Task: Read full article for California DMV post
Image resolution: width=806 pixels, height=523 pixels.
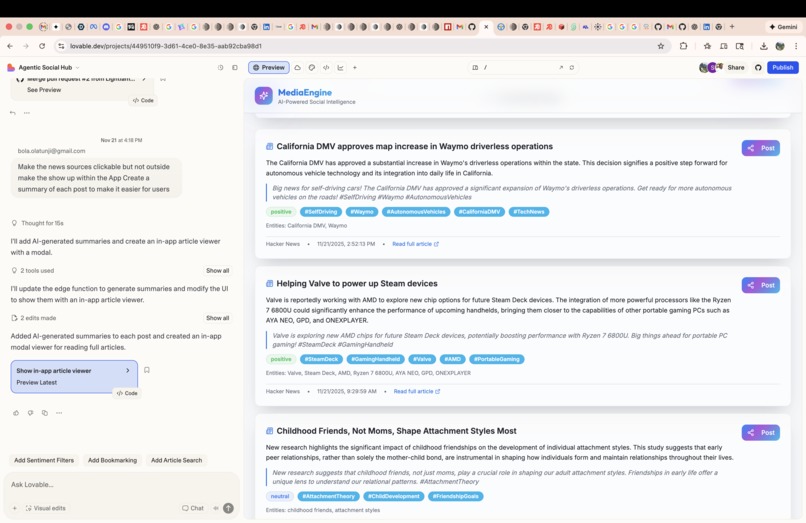Action: click(x=415, y=244)
